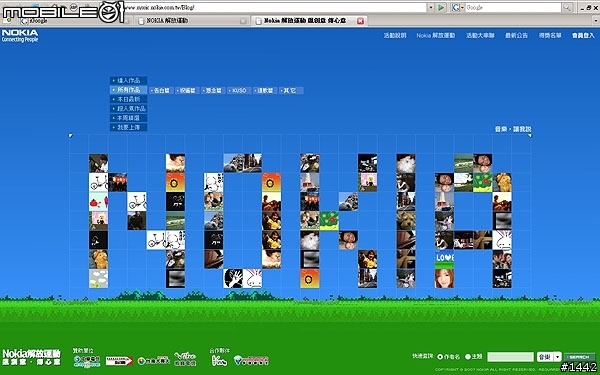Select 所有作品 in the side menu
600x375 pixels.
tap(129, 90)
